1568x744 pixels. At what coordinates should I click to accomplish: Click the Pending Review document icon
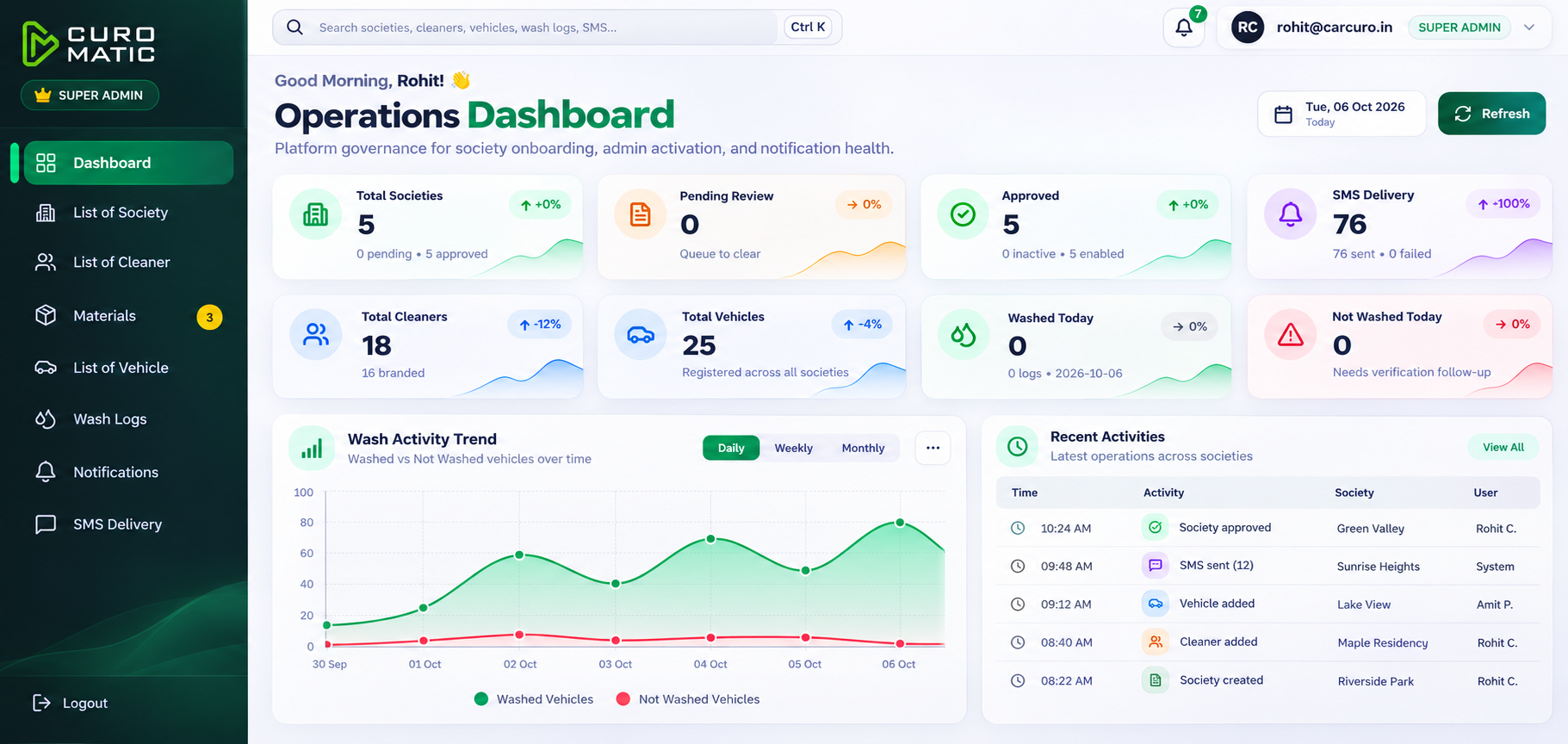(640, 214)
